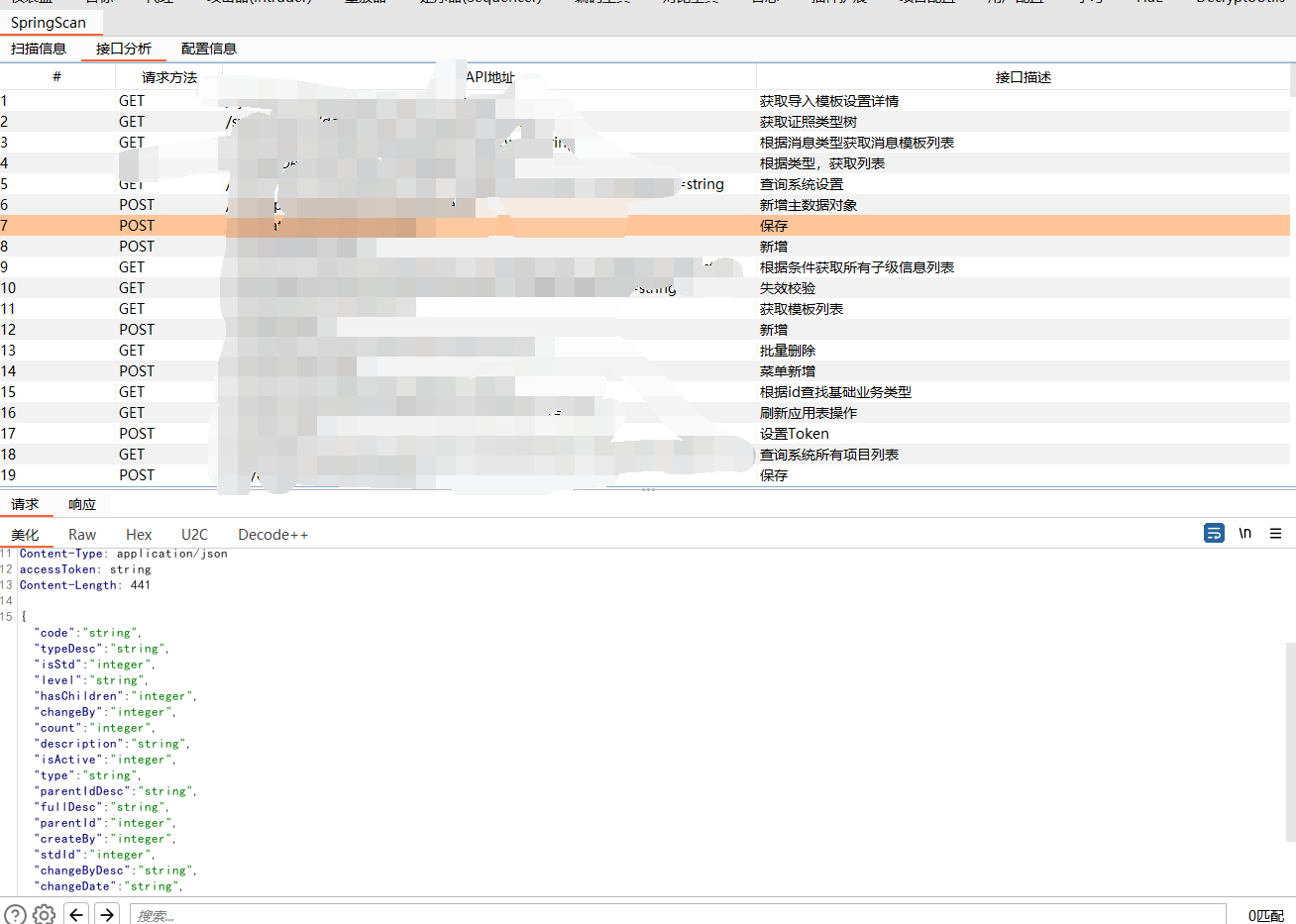The width and height of the screenshot is (1296, 924).
Task: Click the "hasChildren" JSON field
Action: 115,696
